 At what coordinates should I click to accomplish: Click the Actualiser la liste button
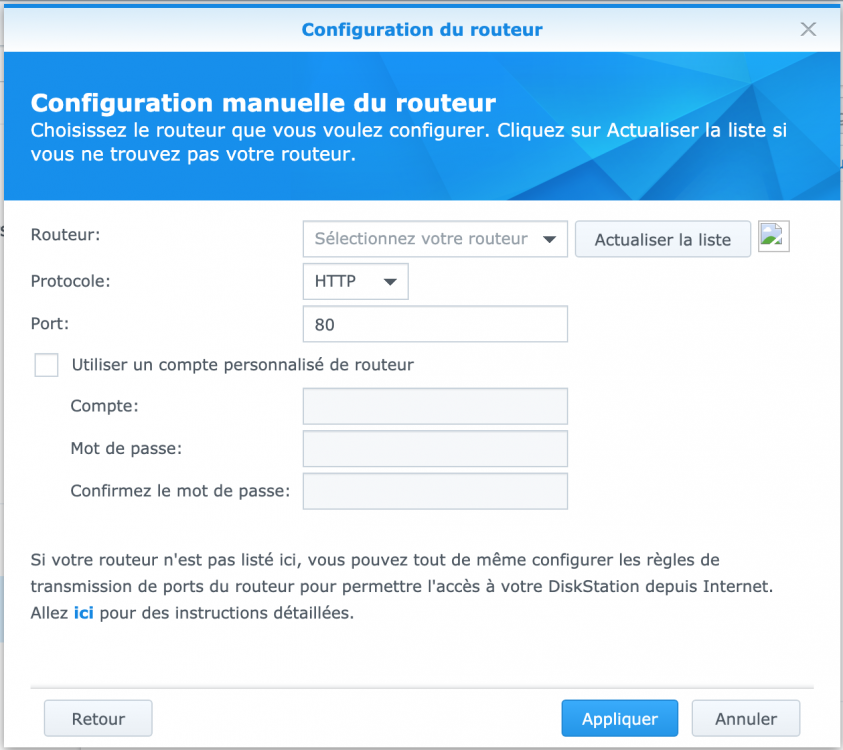[x=662, y=240]
